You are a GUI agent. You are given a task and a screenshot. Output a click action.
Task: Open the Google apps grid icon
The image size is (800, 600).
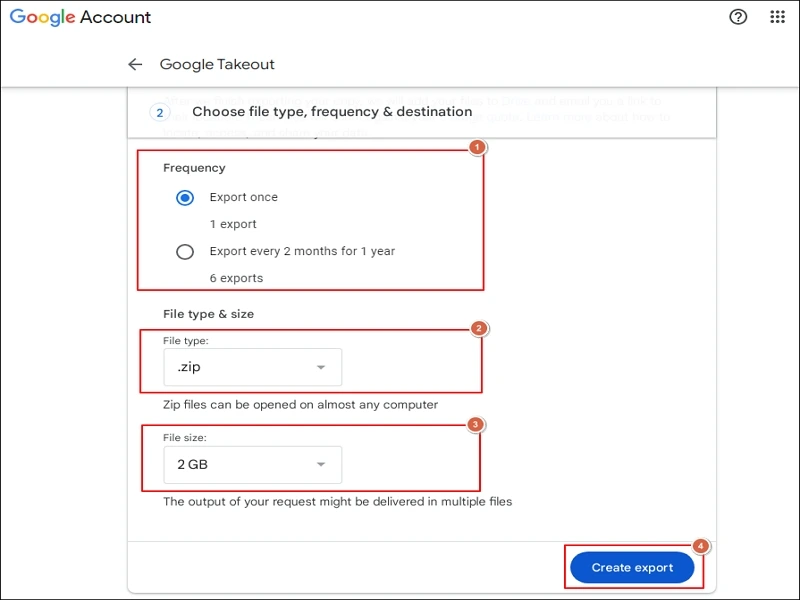[x=777, y=17]
